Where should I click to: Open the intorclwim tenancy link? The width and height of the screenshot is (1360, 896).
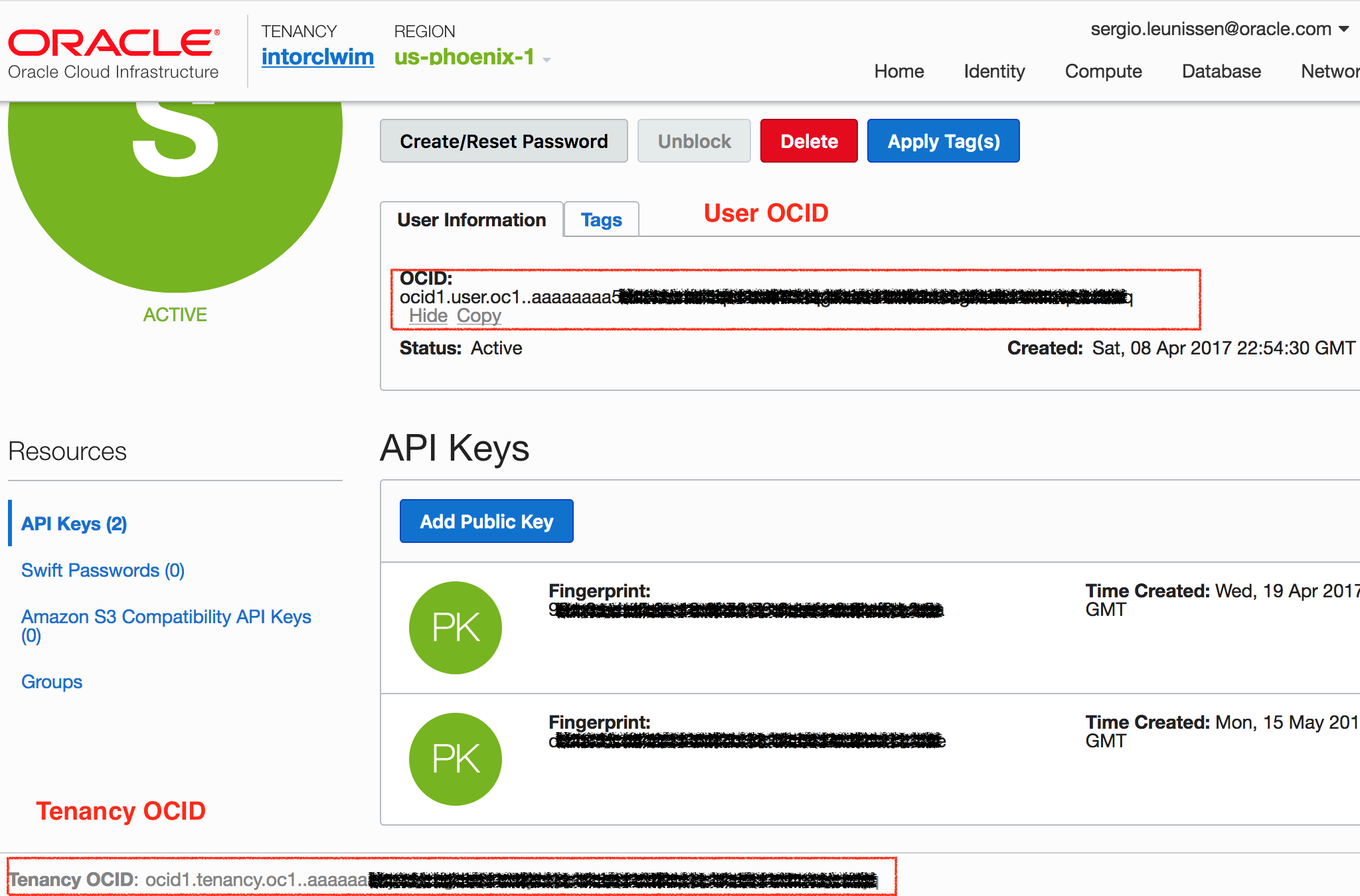[317, 57]
